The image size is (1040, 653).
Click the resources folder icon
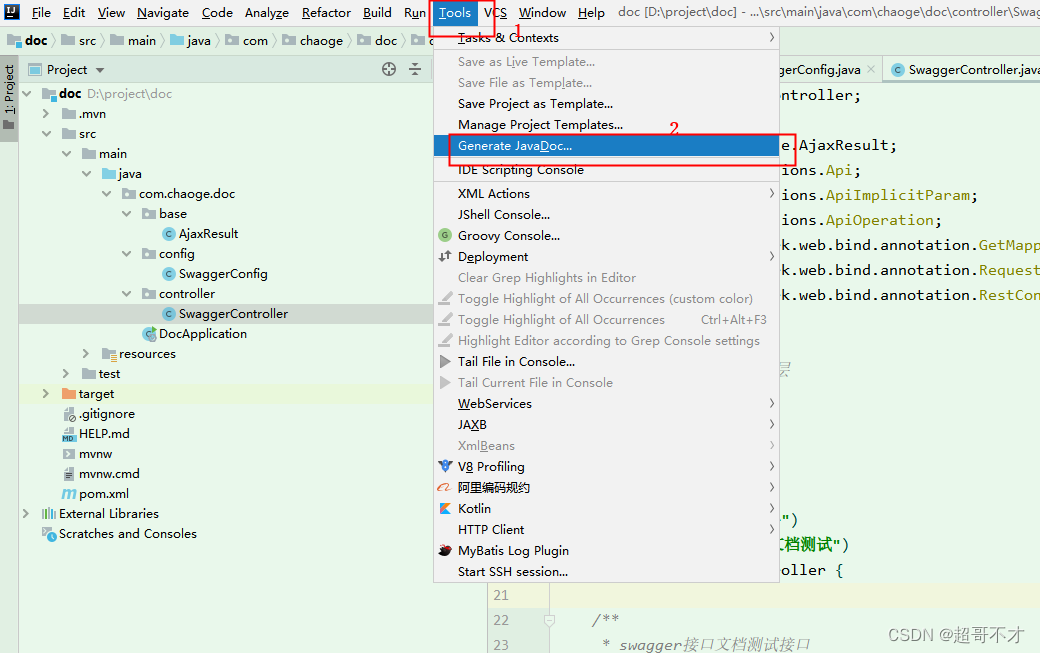(x=109, y=354)
